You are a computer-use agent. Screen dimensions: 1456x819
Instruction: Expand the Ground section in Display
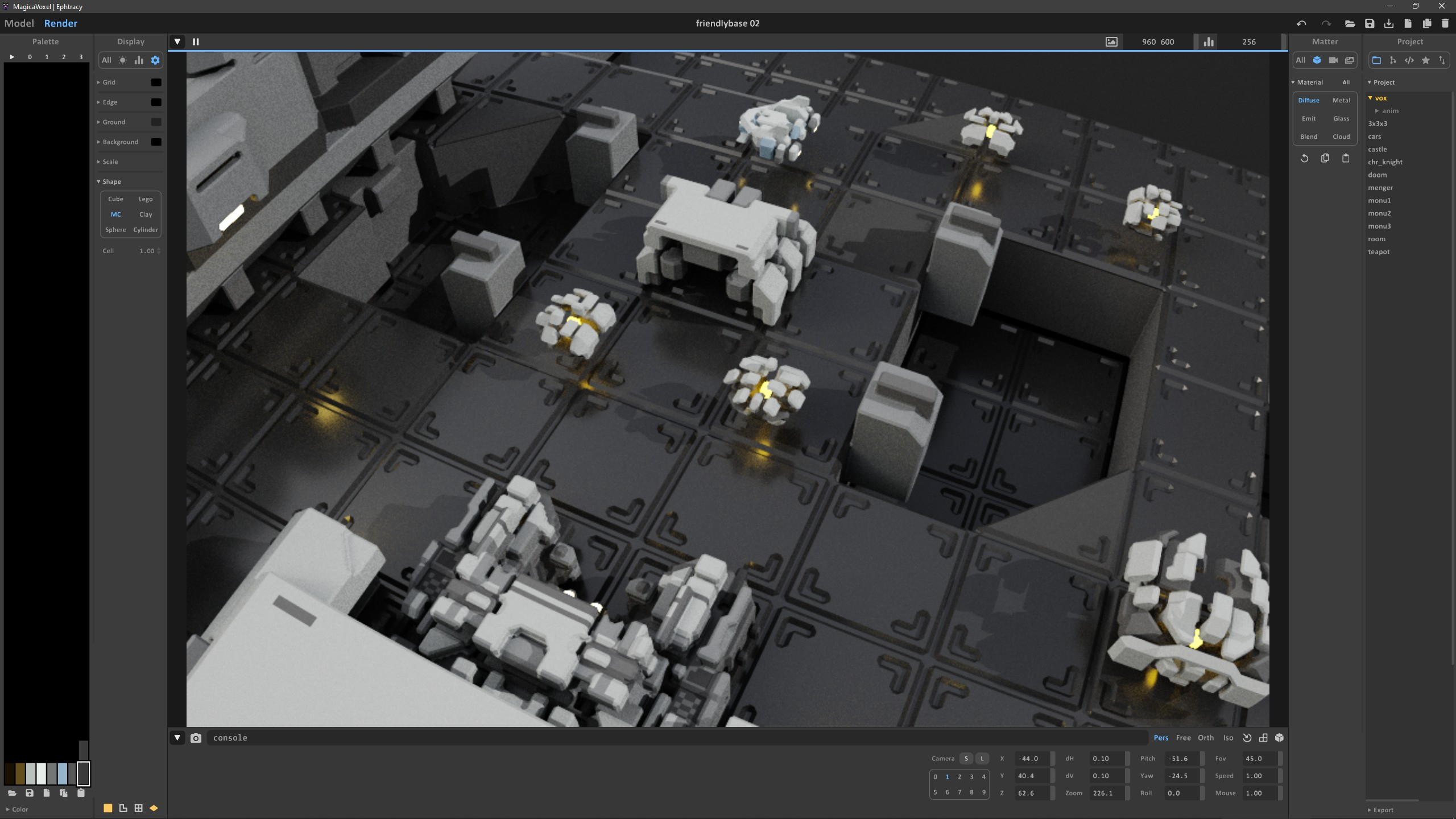(x=111, y=122)
